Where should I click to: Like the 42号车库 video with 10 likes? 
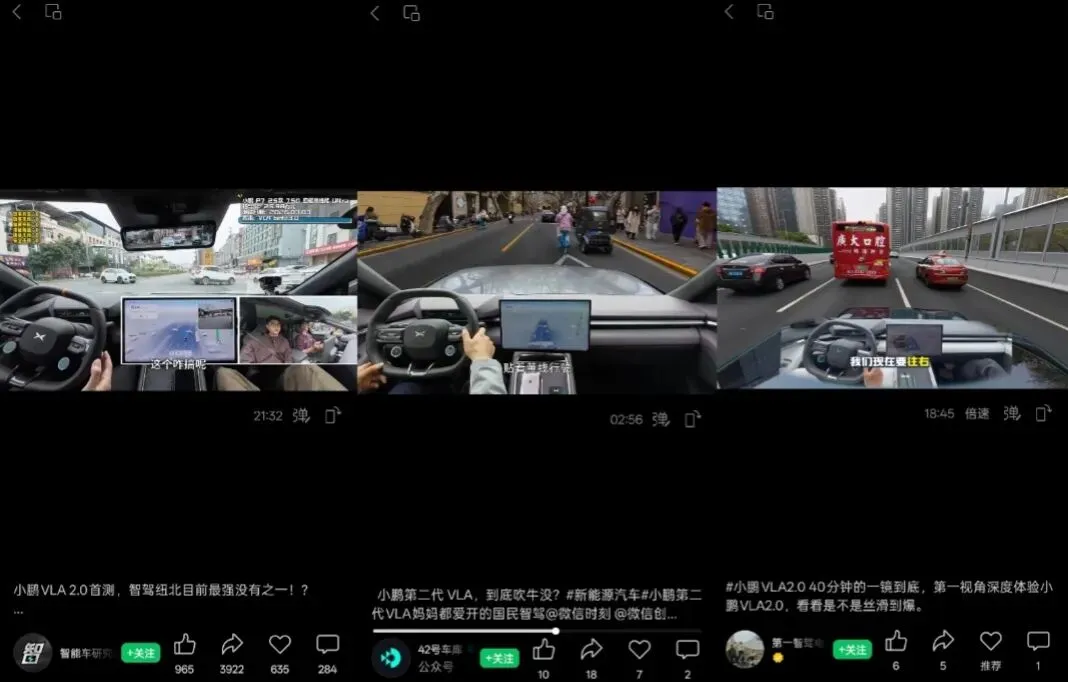(544, 649)
